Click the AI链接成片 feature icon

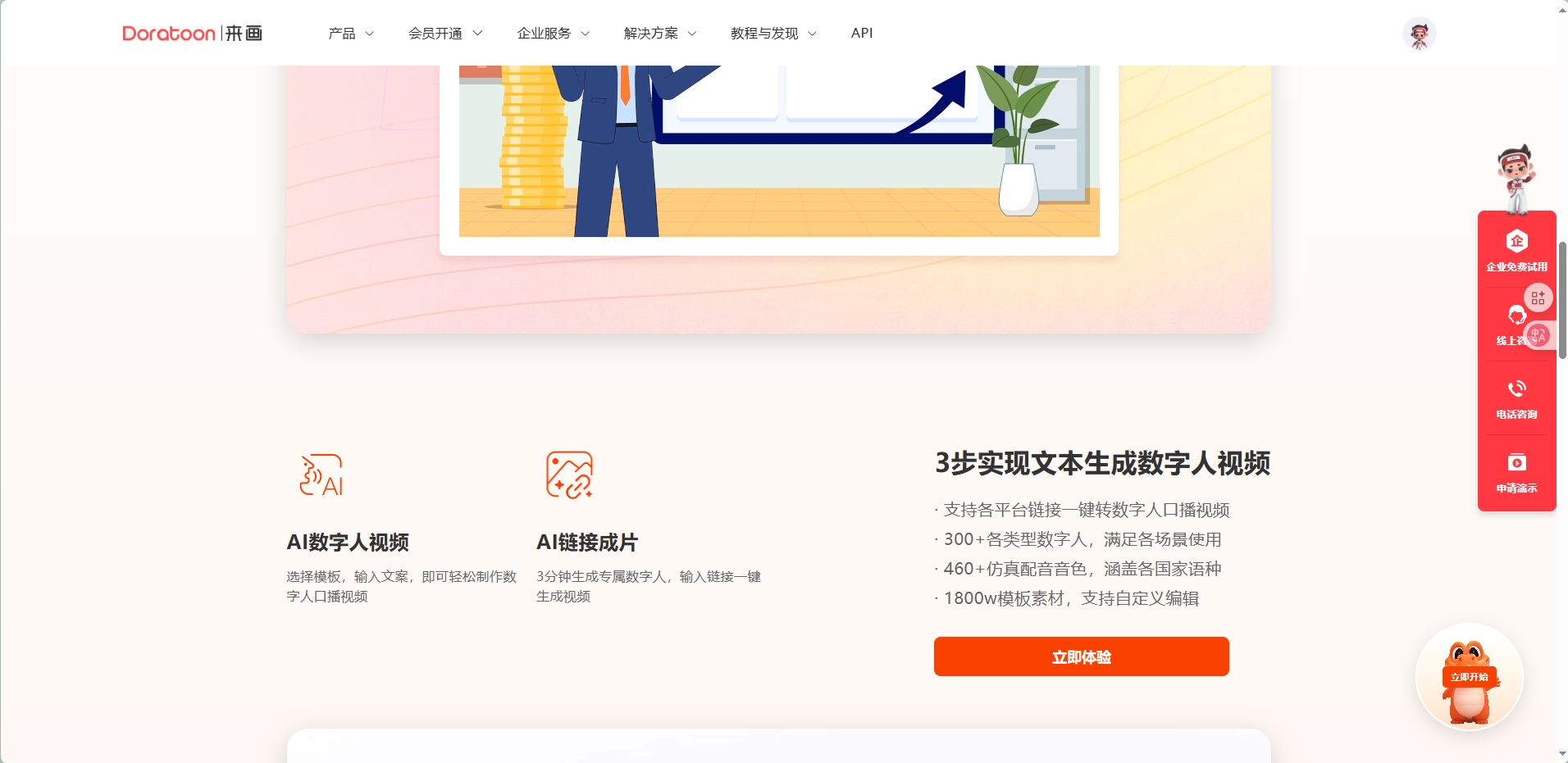pyautogui.click(x=569, y=475)
